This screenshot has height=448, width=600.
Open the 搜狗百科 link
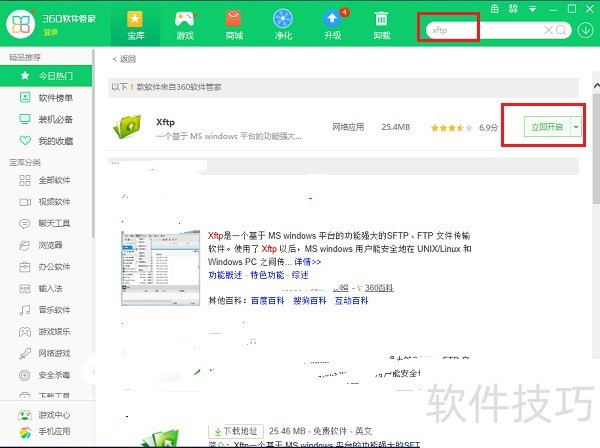(310, 301)
